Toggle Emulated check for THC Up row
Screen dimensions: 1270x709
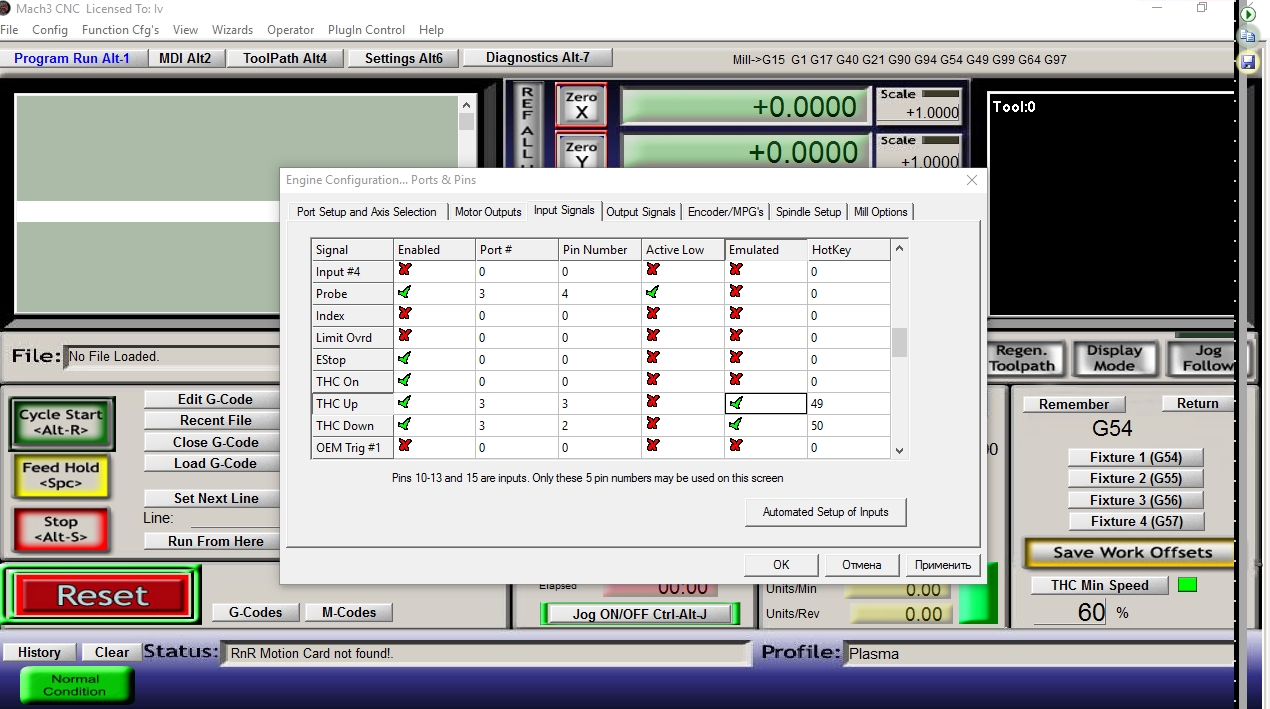click(x=736, y=403)
